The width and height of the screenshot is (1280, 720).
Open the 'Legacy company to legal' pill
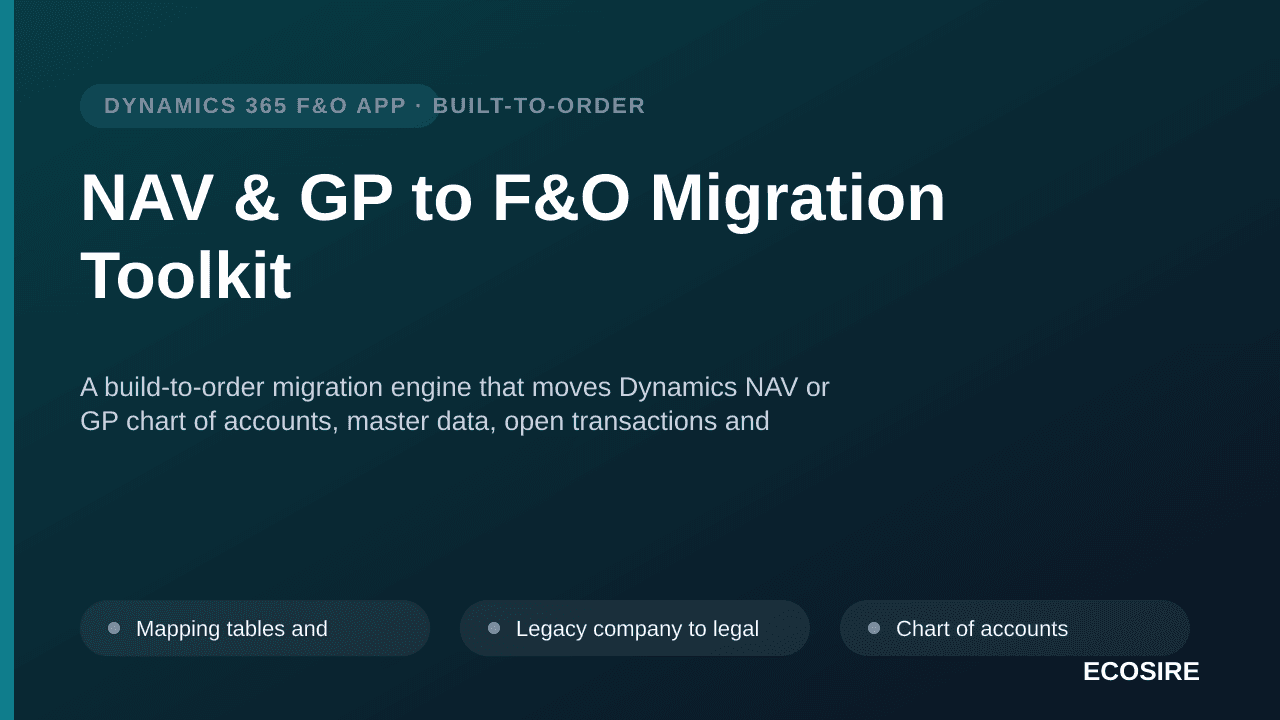(635, 628)
